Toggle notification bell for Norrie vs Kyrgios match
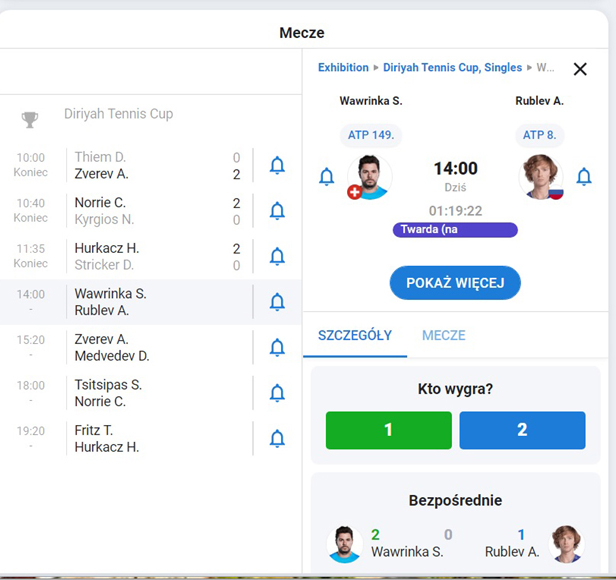Viewport: 616px width, 580px height. 278,211
